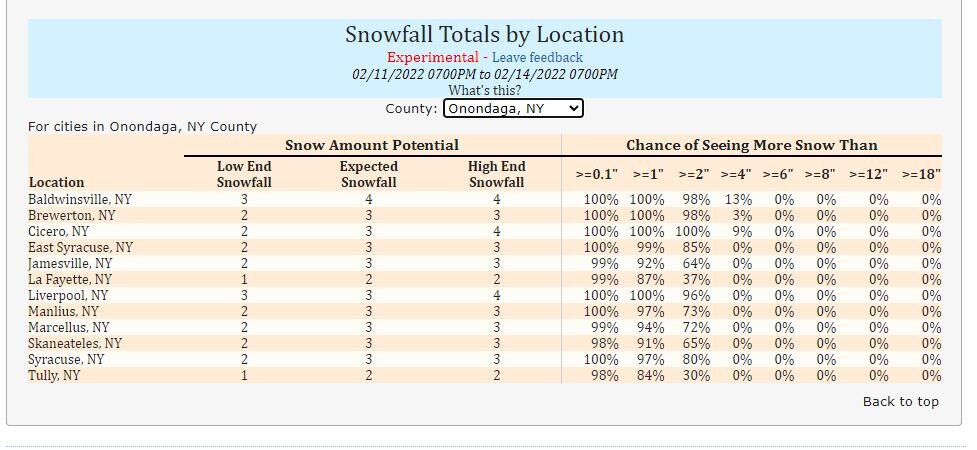Click the Low End Snowfall column header

coord(244,175)
